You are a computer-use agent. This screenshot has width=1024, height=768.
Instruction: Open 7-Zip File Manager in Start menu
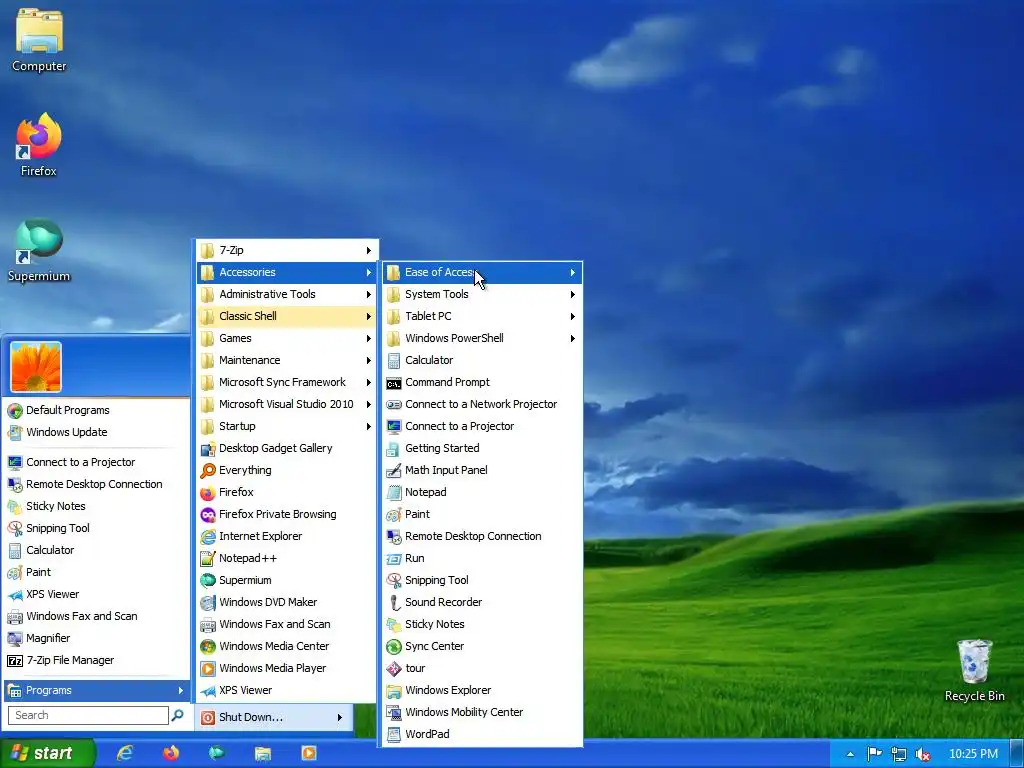[x=97, y=660]
